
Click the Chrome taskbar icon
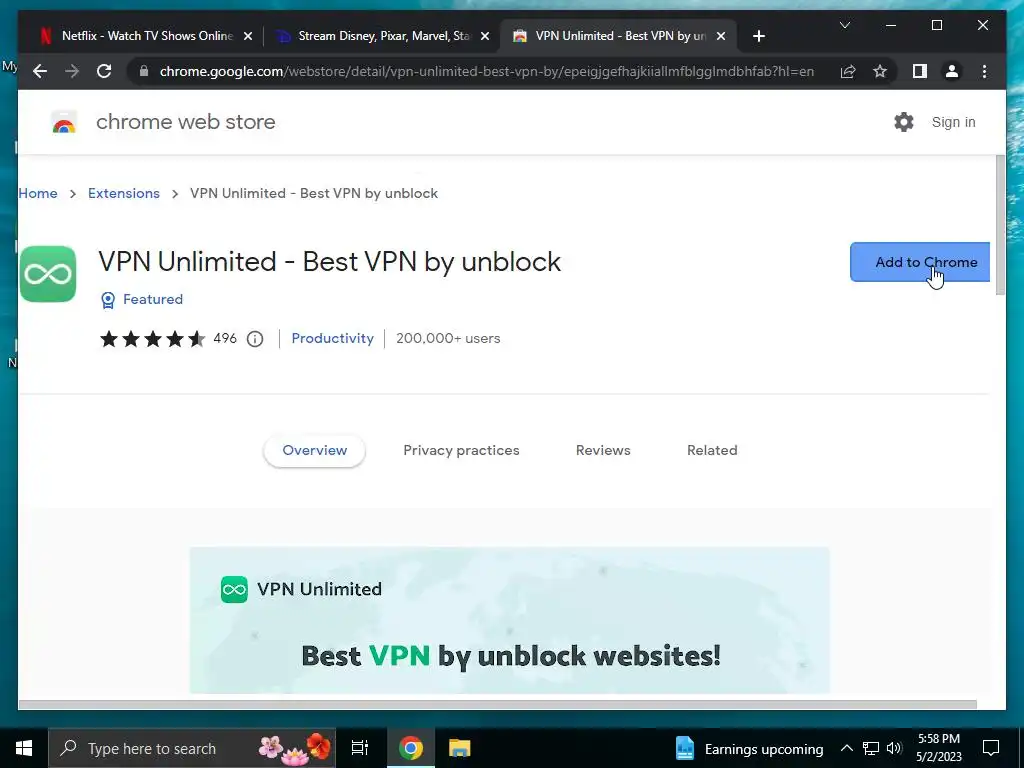411,748
